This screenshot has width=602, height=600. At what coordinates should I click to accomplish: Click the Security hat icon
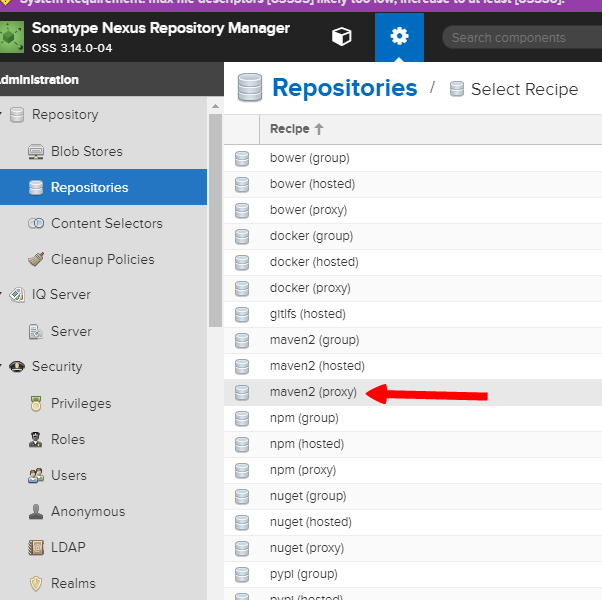click(x=17, y=367)
